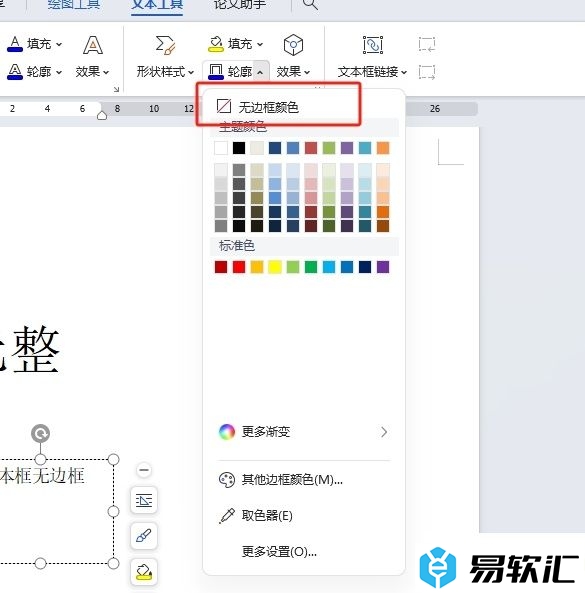Click the shape outline icon
This screenshot has height=593, width=585.
(216, 71)
